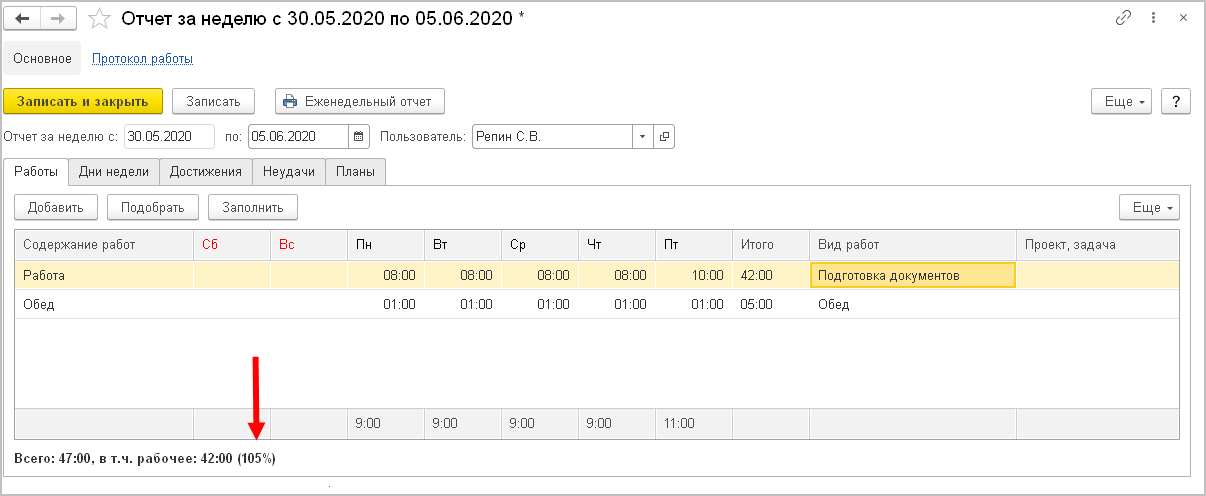Open the Протокол работы link
This screenshot has width=1206, height=496.
click(x=142, y=59)
